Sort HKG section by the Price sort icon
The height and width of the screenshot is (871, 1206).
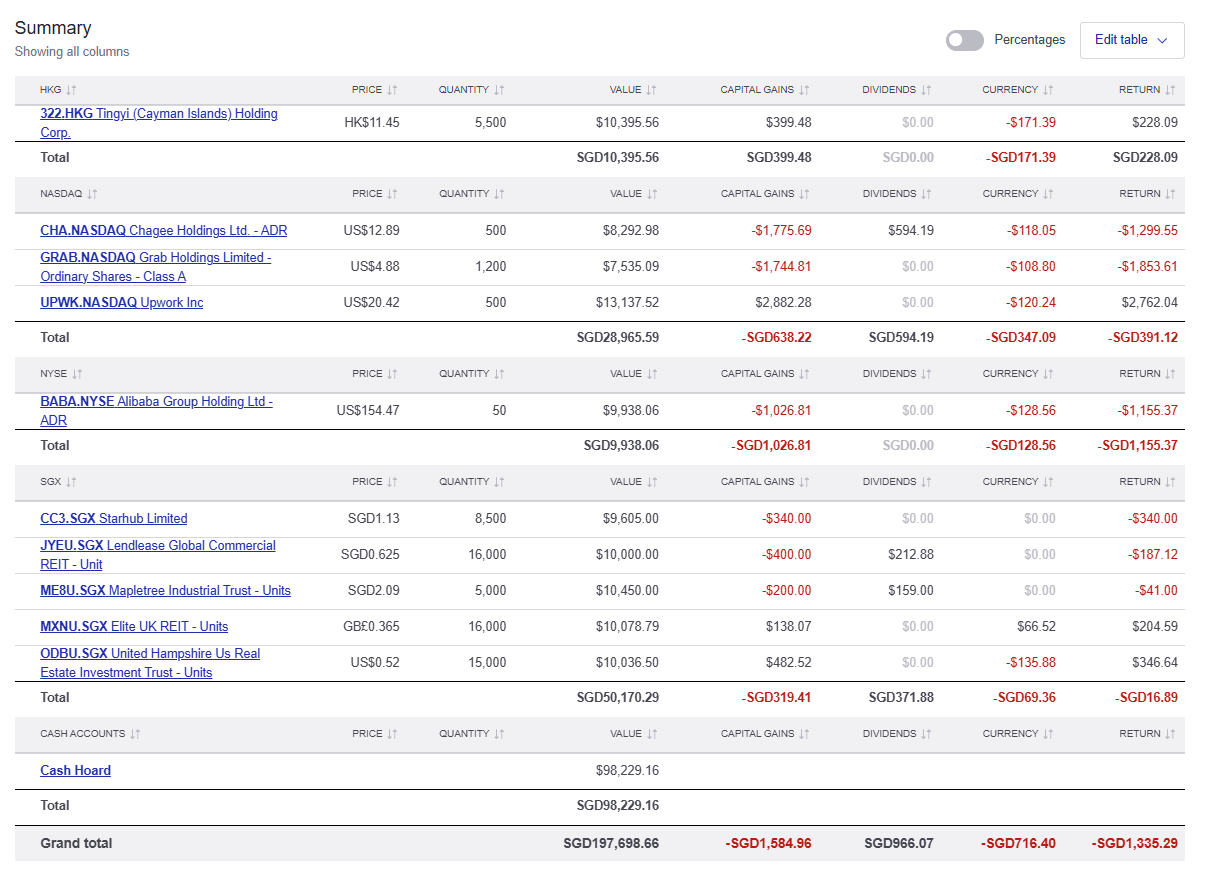pos(392,90)
